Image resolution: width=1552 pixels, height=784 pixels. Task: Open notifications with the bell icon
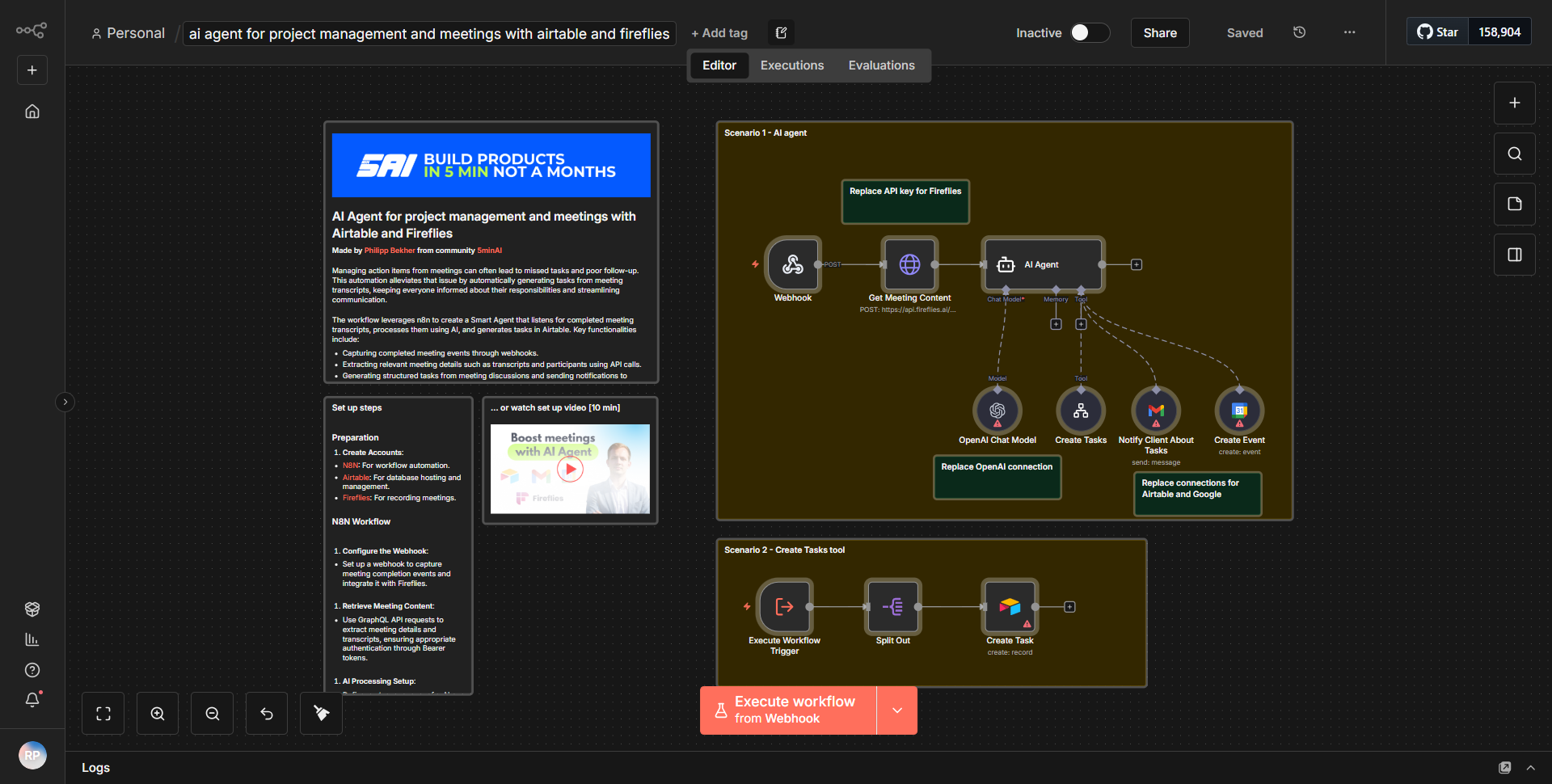tap(32, 700)
